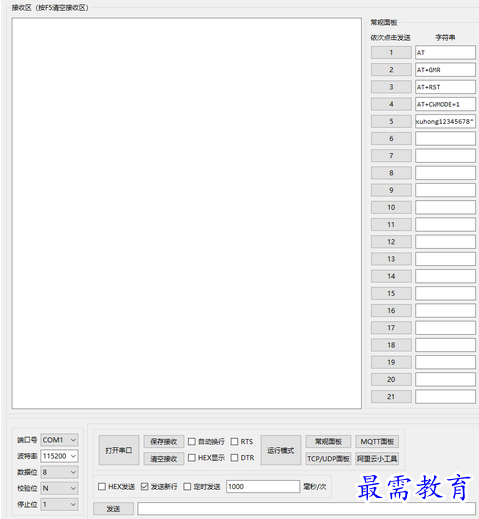This screenshot has width=479, height=519.
Task: Click the 发送 button
Action: (x=113, y=509)
